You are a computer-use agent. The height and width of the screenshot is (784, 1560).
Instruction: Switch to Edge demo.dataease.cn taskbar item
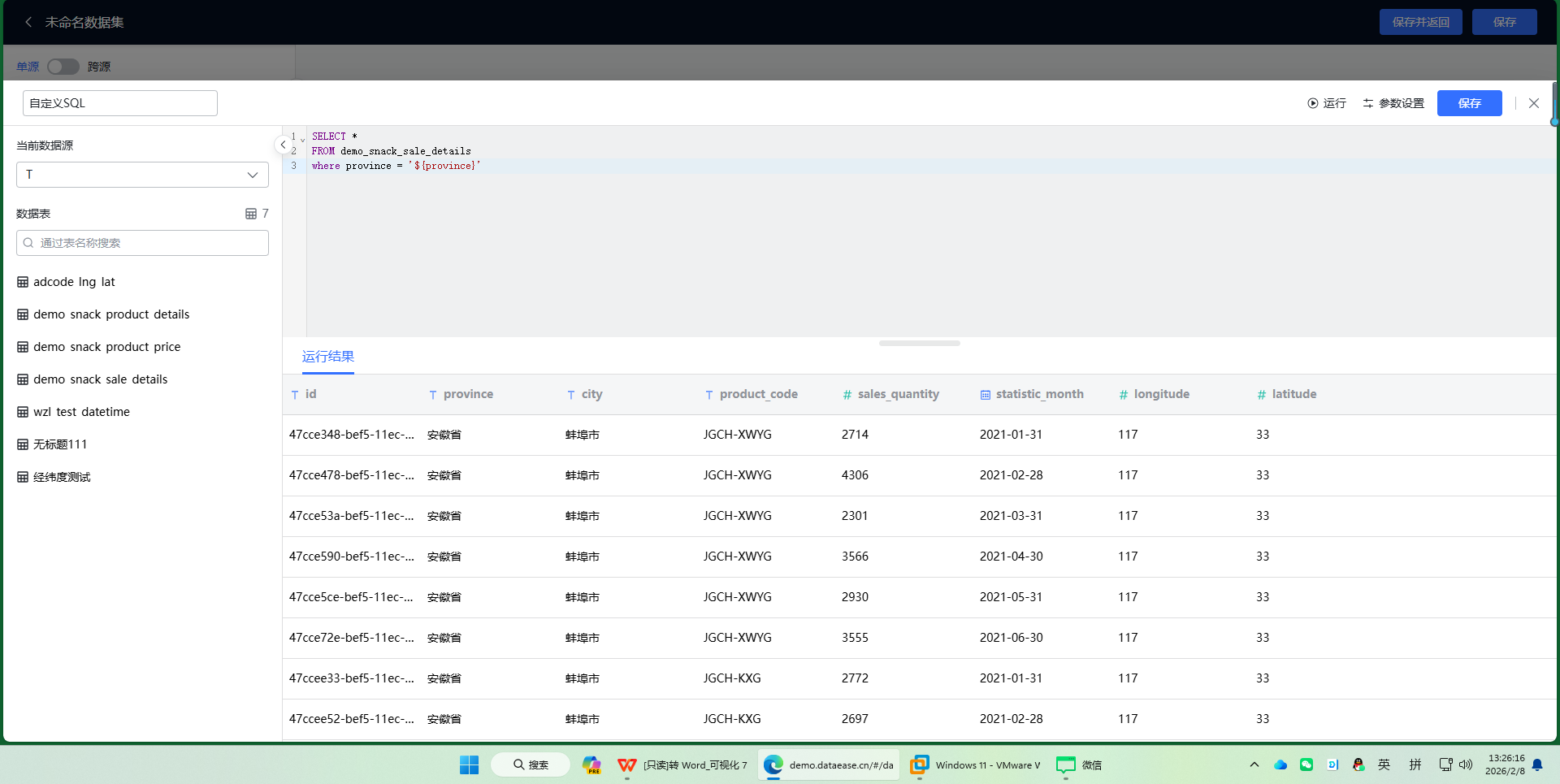[829, 765]
